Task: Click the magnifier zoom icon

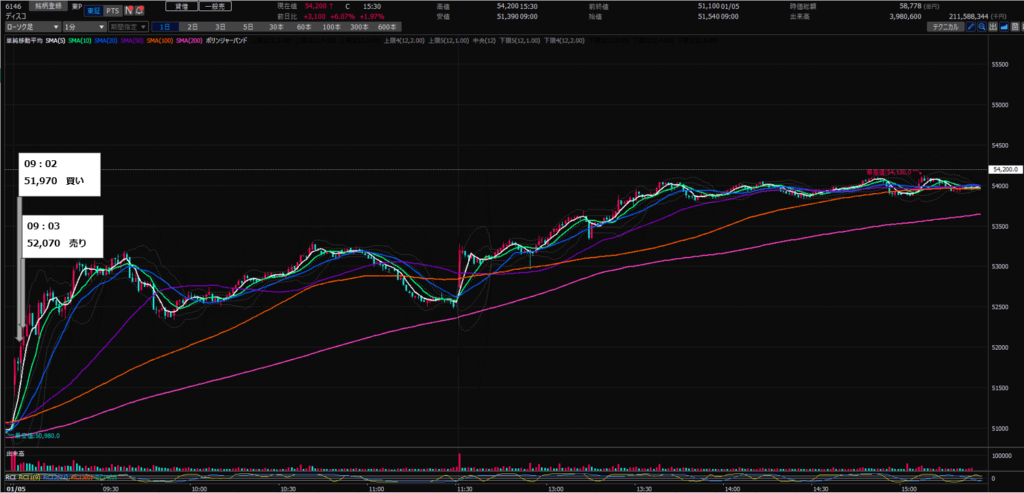Action: [982, 27]
